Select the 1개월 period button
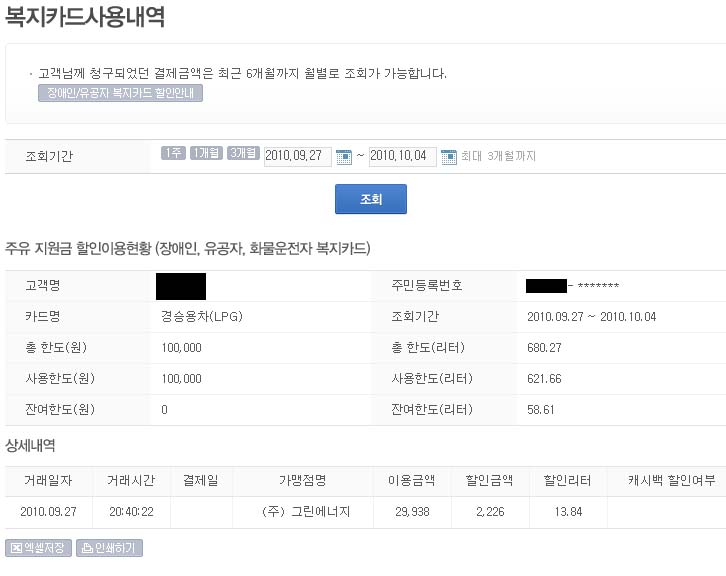The width and height of the screenshot is (726, 576). (207, 153)
